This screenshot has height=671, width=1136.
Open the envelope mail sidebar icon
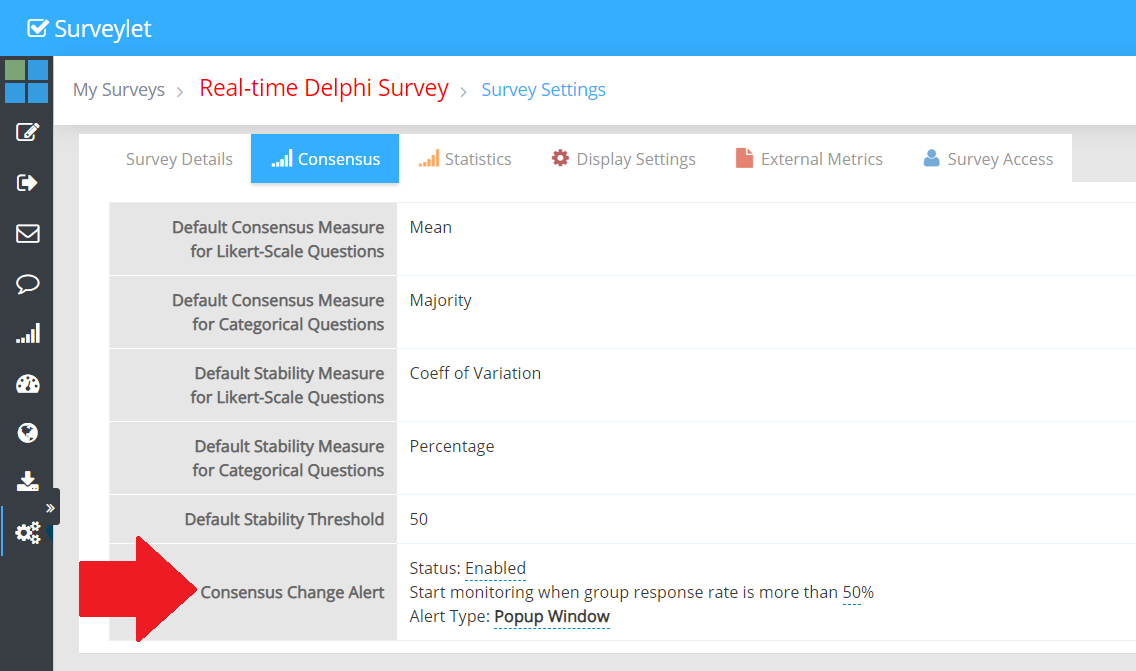coord(27,234)
